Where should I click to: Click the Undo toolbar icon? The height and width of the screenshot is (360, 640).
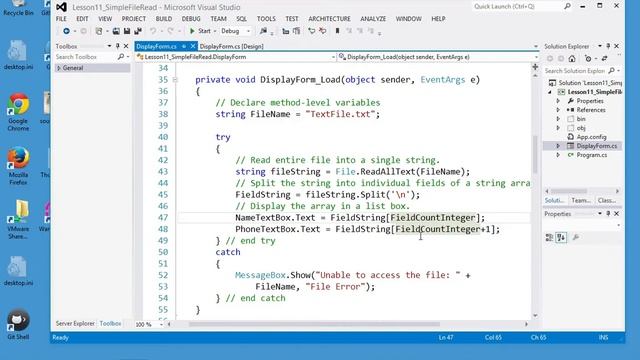pyautogui.click(x=153, y=31)
